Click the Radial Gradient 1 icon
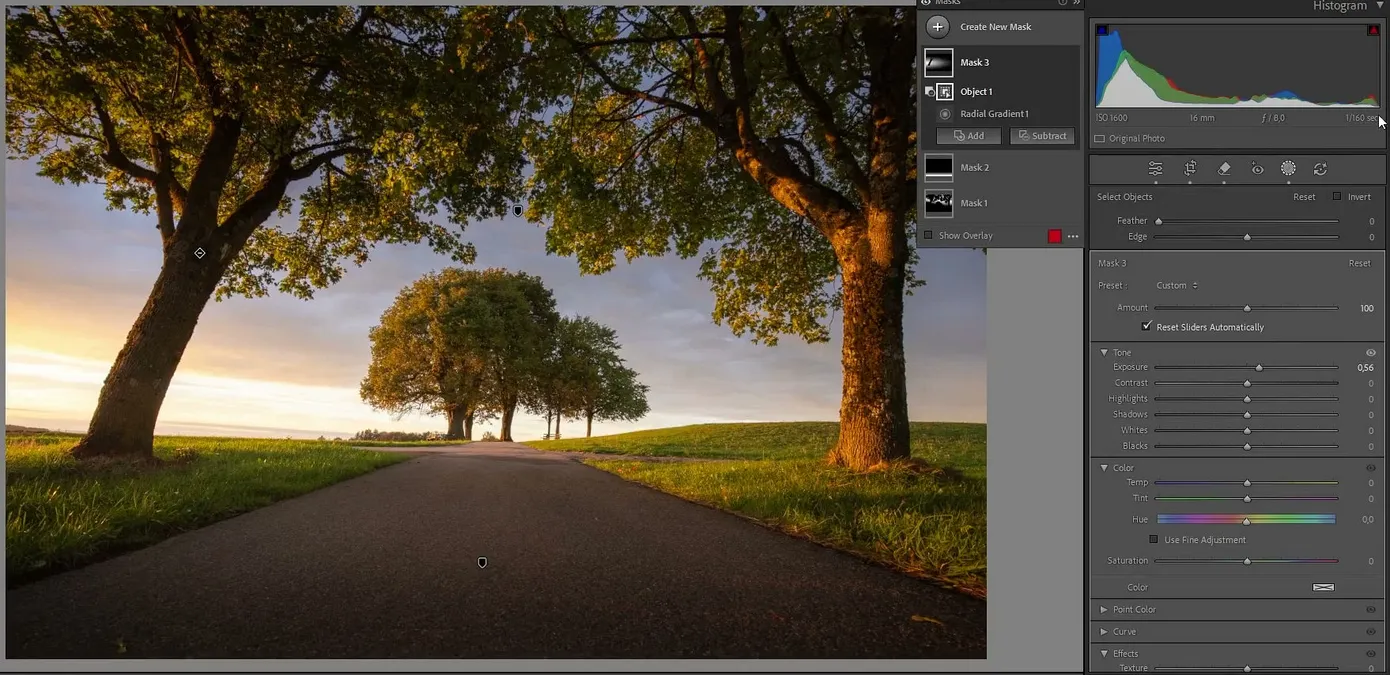The height and width of the screenshot is (675, 1390). pos(945,114)
